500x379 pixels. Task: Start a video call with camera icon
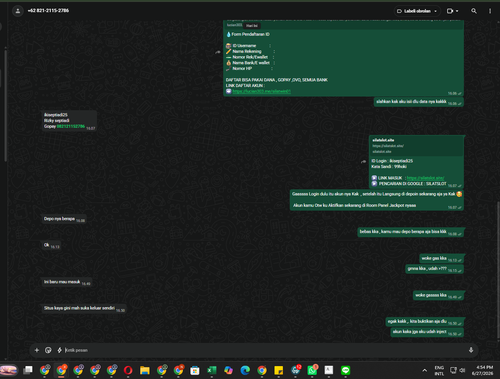click(x=450, y=11)
